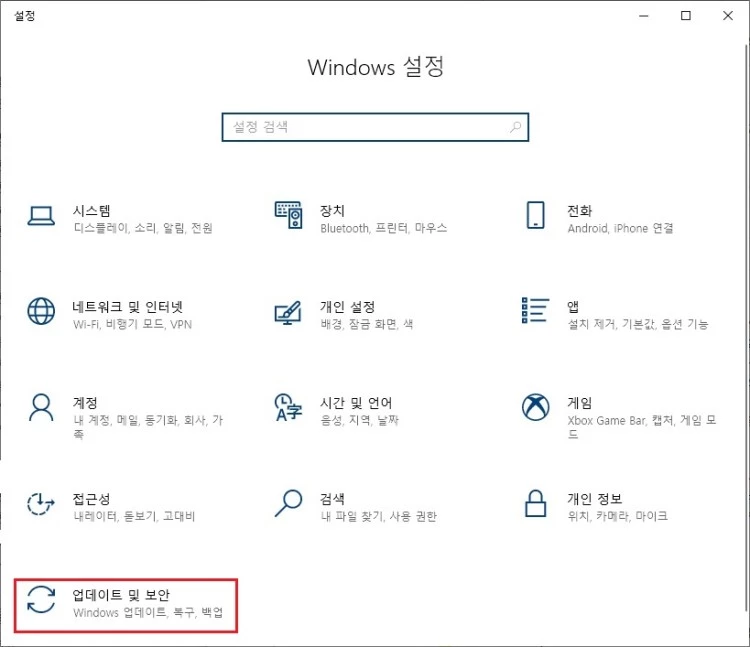This screenshot has height=647, width=750.
Task: Click the text 설치 제거, 기본값, 옵션 기능
Action: pos(638,324)
